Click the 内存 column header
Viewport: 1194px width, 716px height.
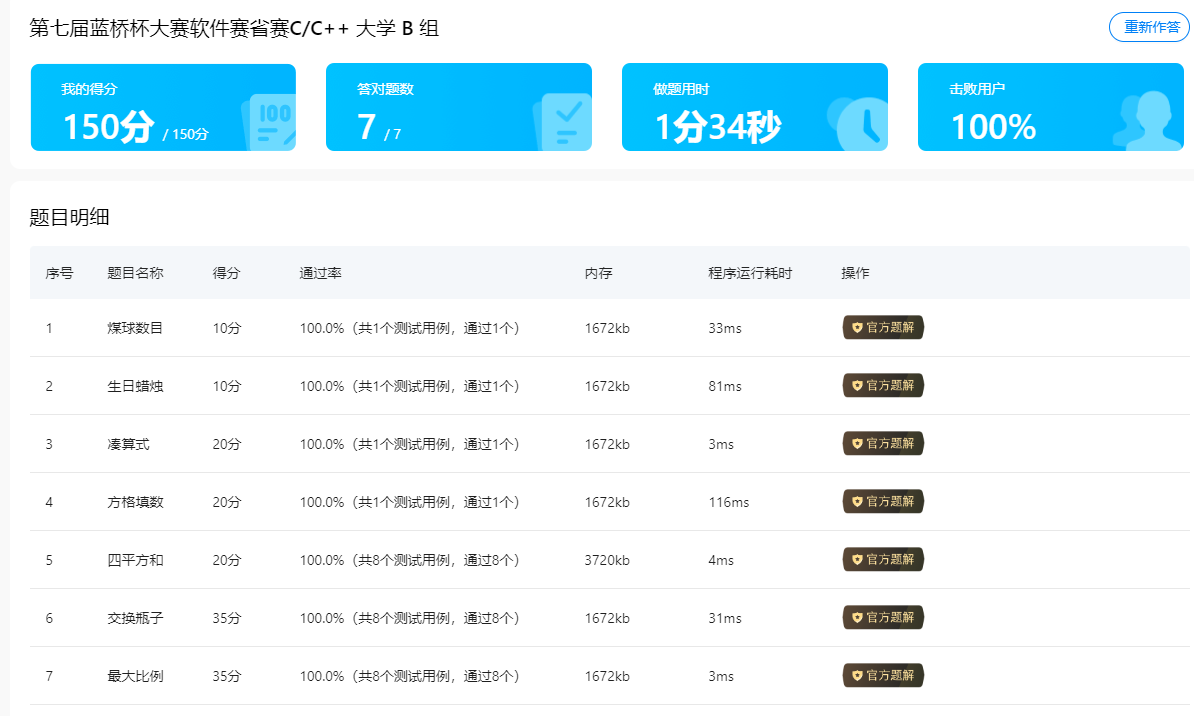[x=599, y=273]
